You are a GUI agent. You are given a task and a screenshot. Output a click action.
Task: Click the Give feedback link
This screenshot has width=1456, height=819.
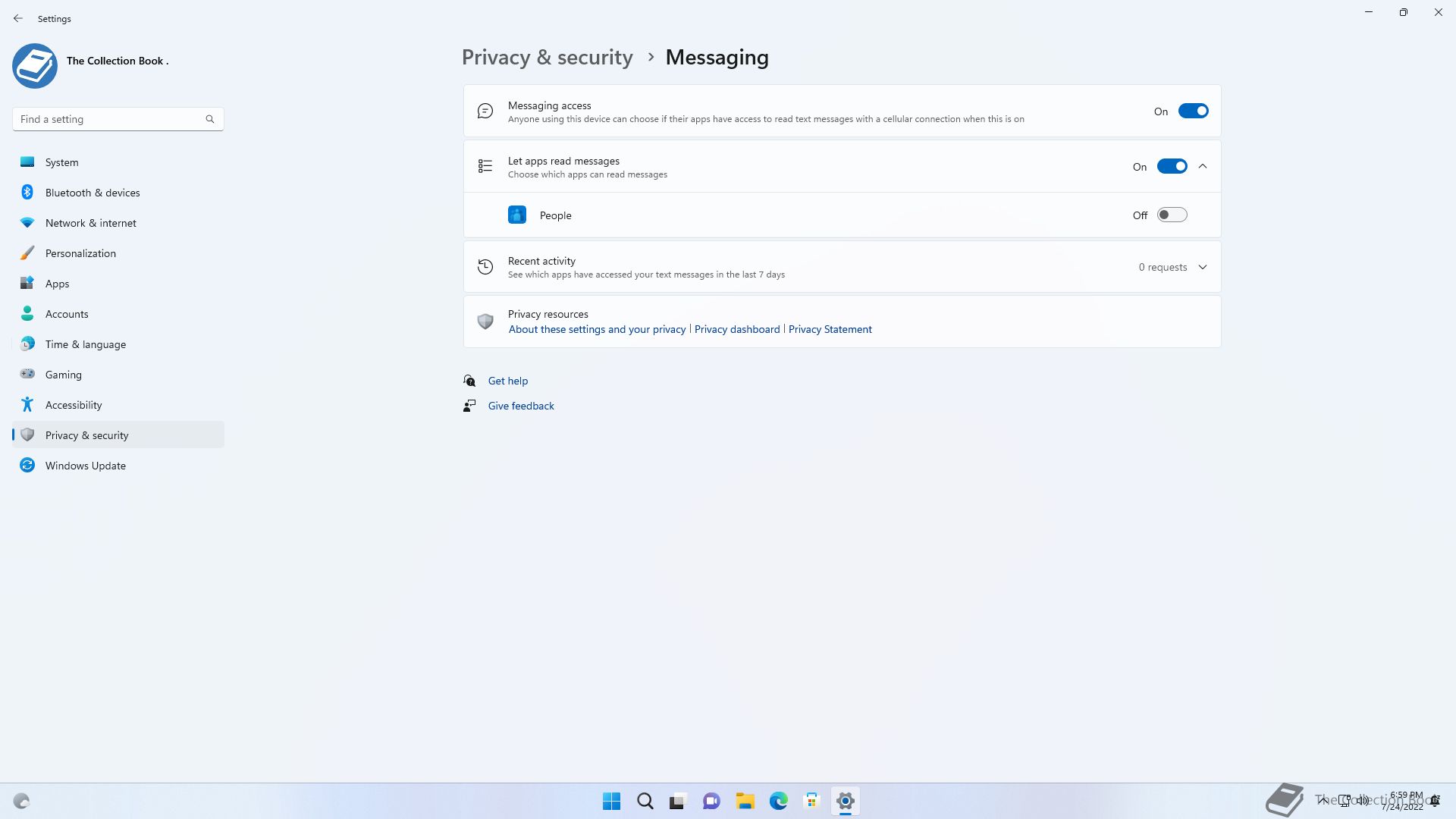pos(521,406)
